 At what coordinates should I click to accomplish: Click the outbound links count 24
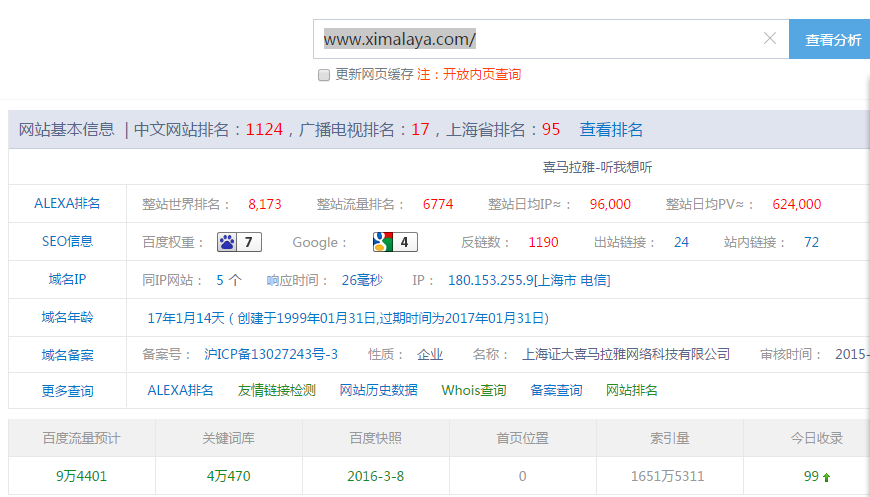point(681,242)
